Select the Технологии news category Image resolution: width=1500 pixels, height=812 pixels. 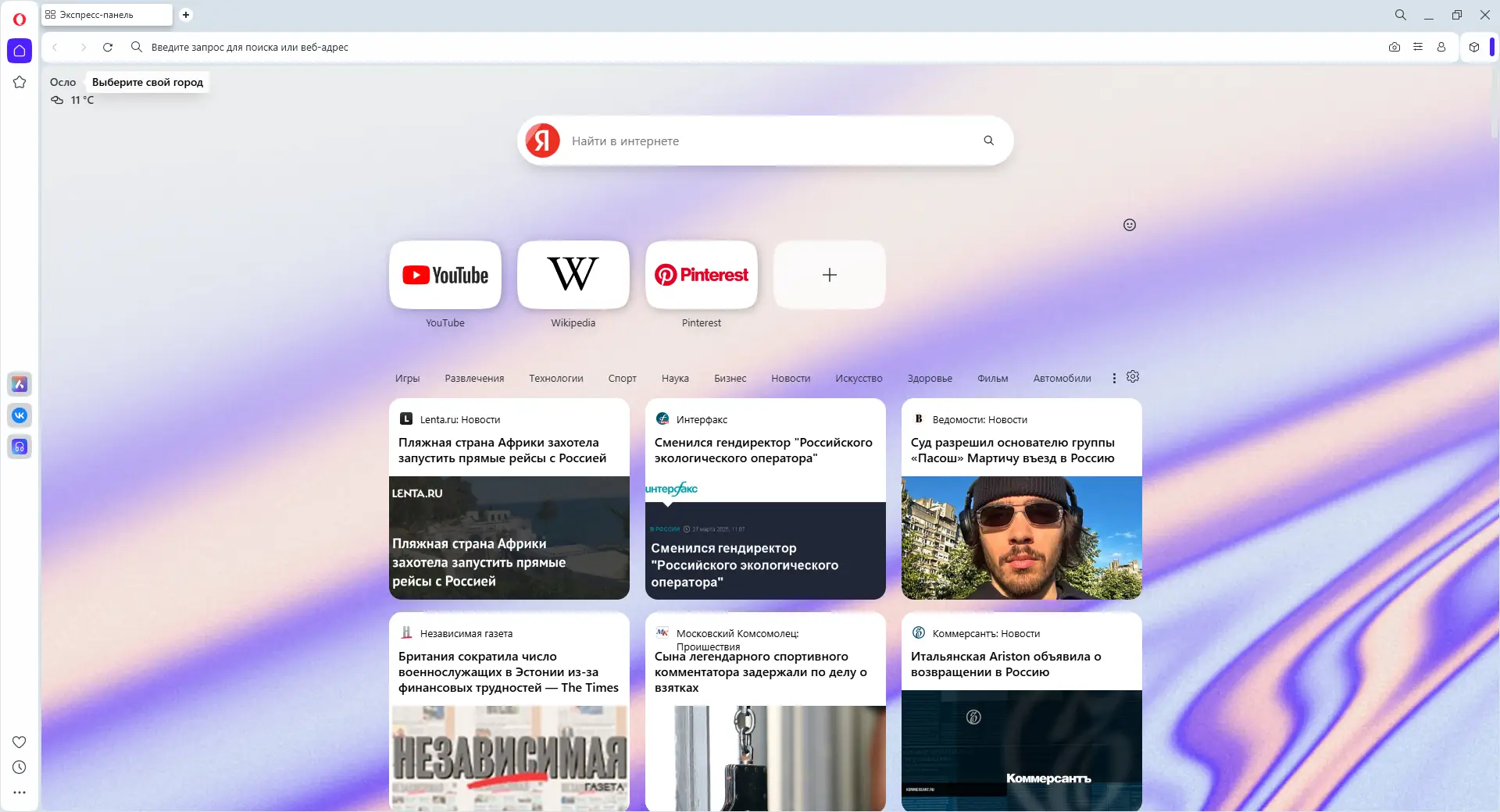(x=555, y=379)
